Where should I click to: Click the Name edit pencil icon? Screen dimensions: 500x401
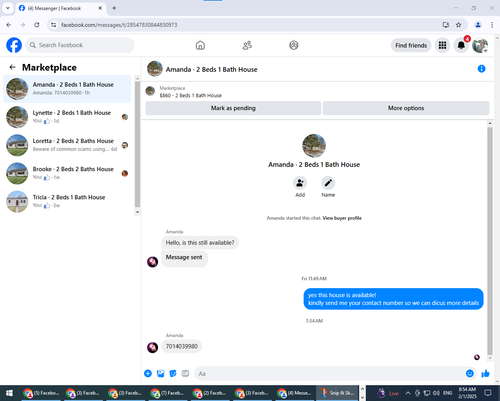coord(328,183)
